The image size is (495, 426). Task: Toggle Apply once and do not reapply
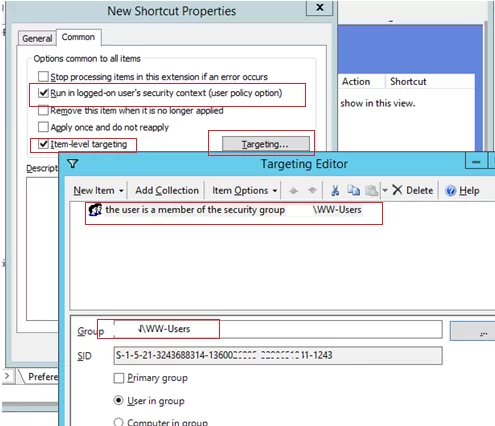pos(43,127)
